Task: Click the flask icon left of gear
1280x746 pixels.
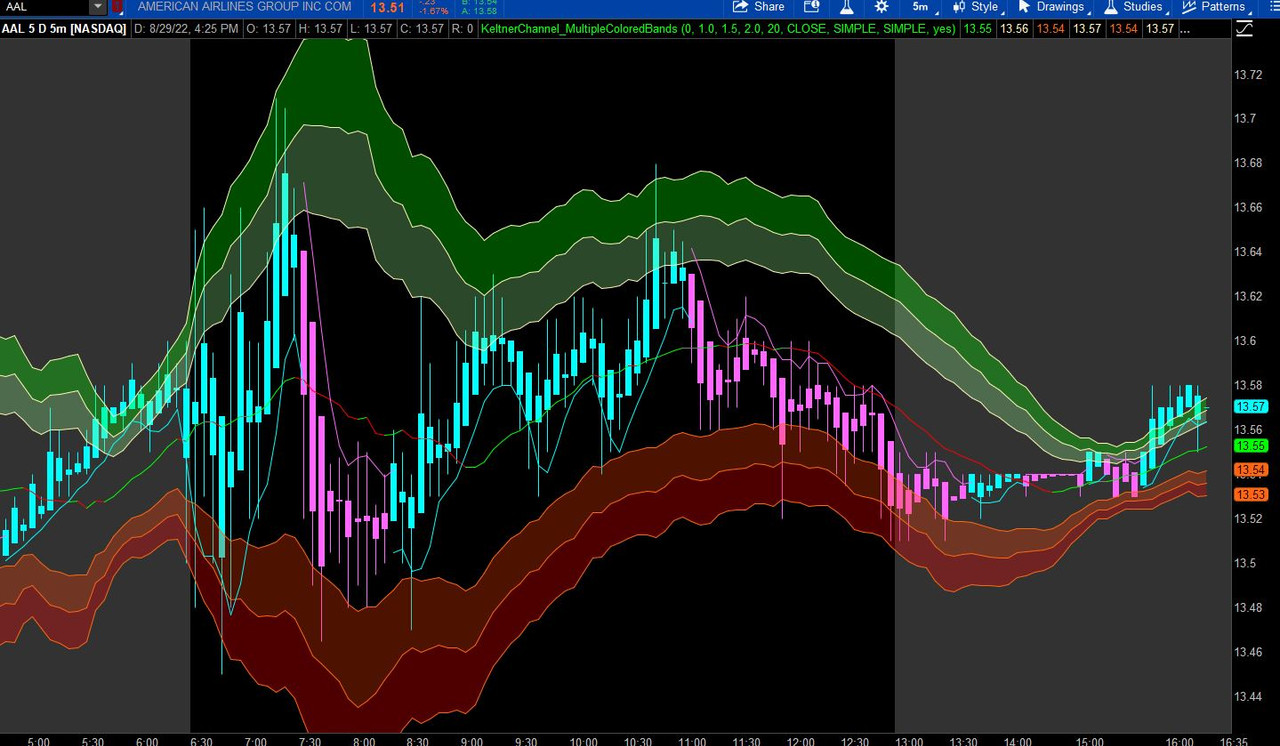Action: click(x=845, y=7)
